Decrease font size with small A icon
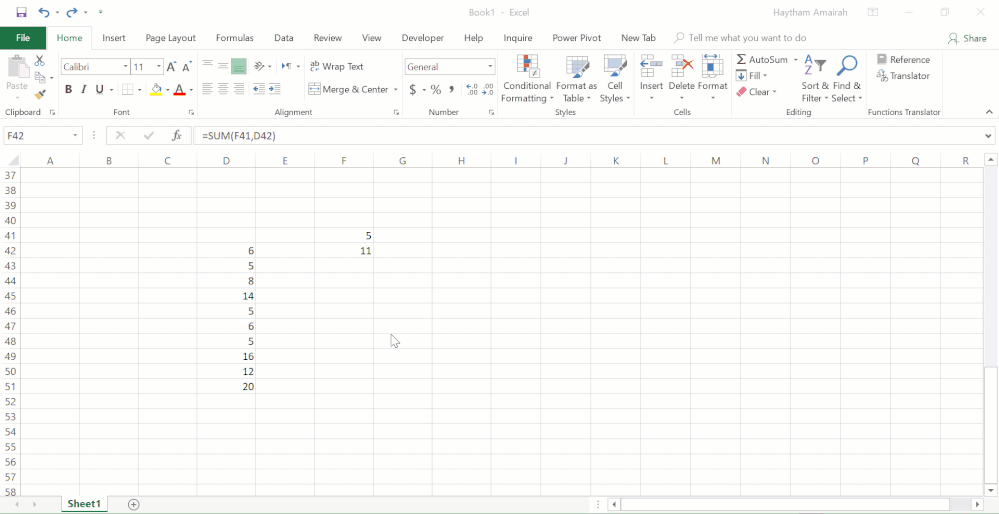999x514 pixels. pyautogui.click(x=187, y=67)
